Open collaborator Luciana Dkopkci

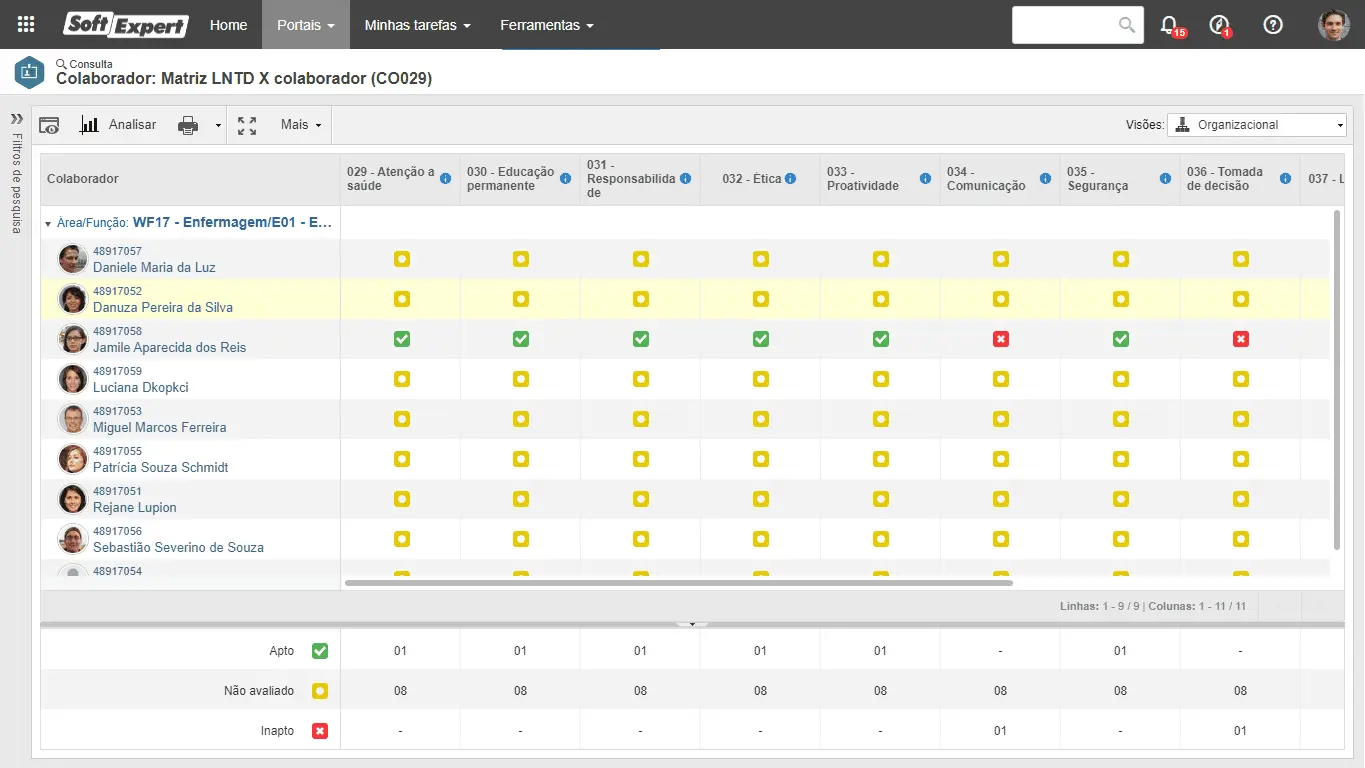pos(141,387)
